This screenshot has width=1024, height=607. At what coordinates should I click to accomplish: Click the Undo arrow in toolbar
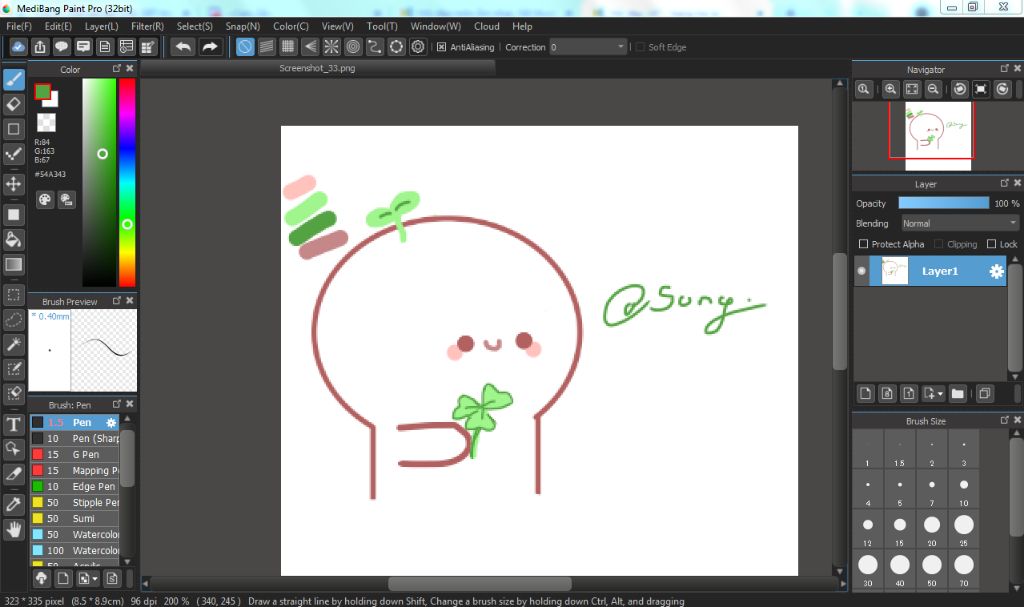[x=184, y=47]
